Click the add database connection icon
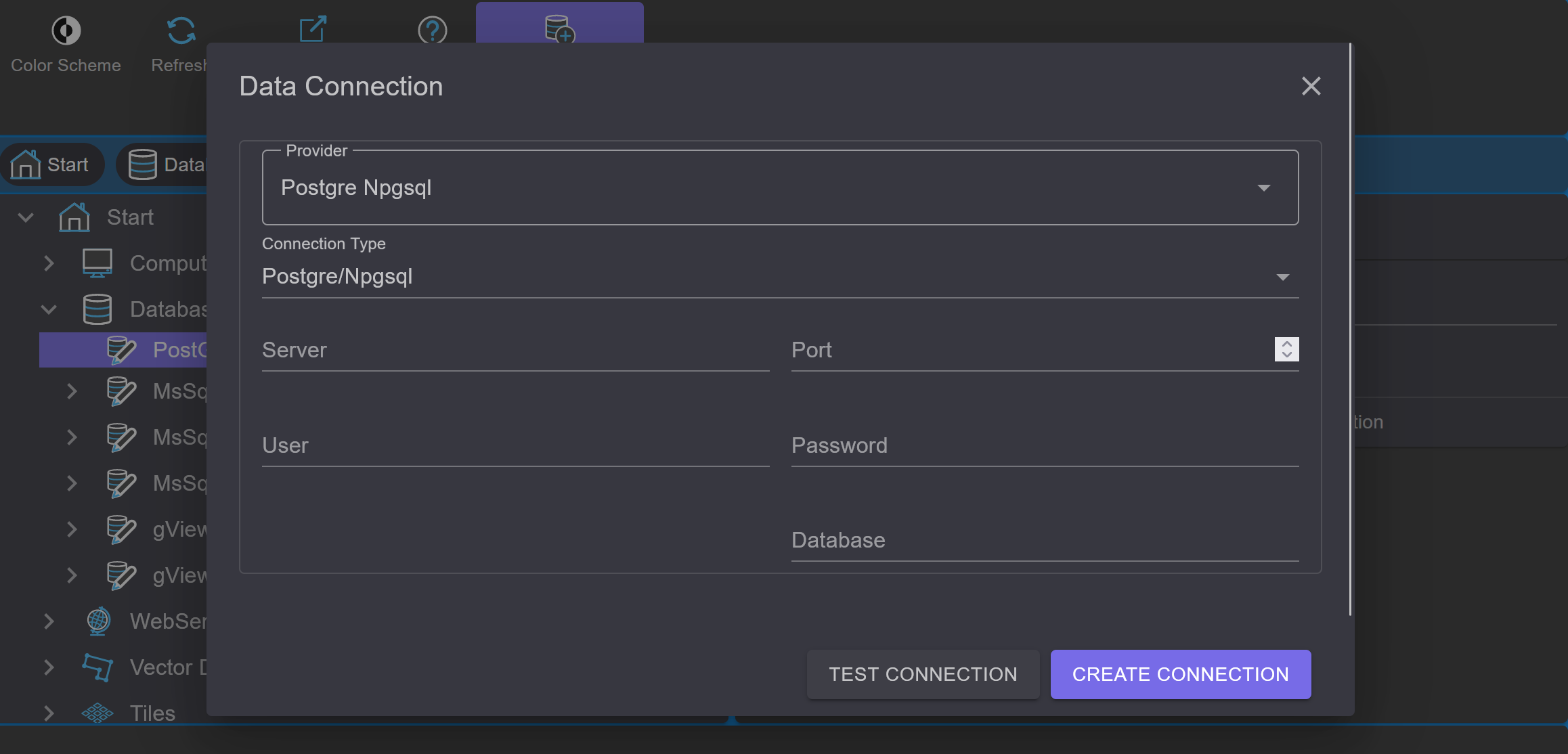The height and width of the screenshot is (754, 1568). (x=560, y=29)
